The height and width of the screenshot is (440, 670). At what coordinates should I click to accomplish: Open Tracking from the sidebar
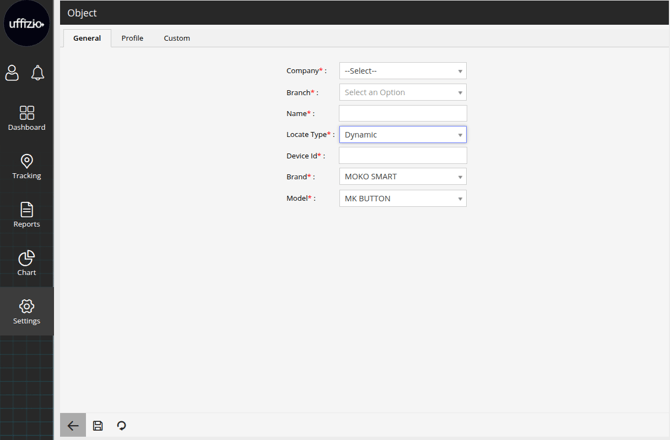click(26, 166)
